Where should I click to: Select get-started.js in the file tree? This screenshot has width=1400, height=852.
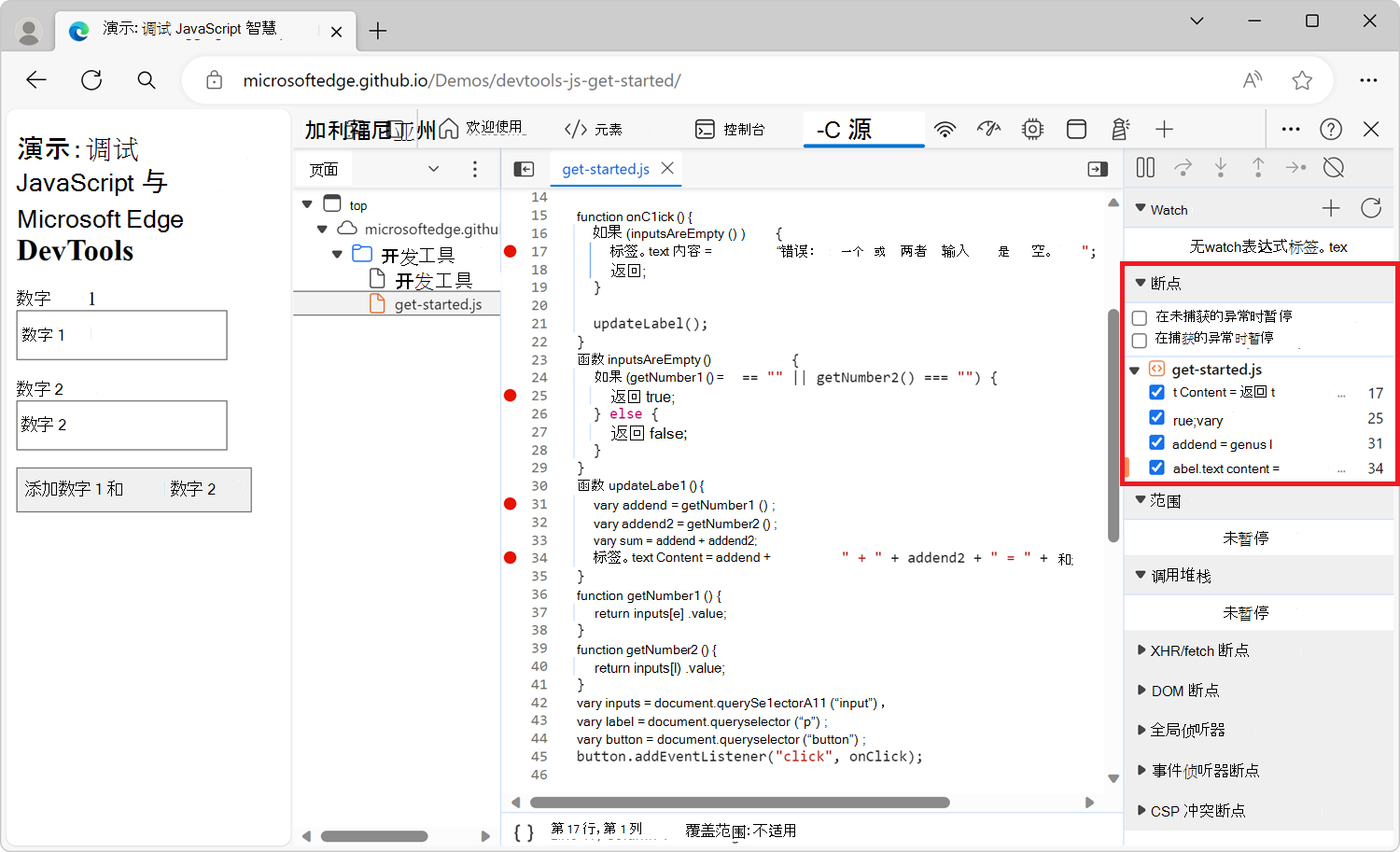click(437, 304)
